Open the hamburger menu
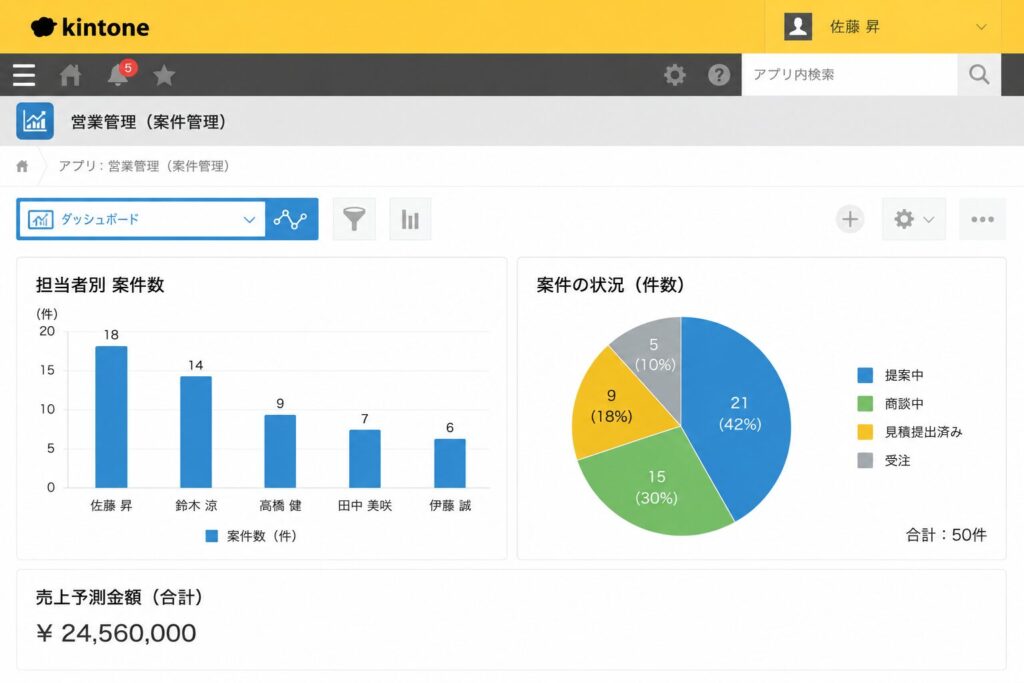Screen dimensions: 1024x683 tap(24, 74)
